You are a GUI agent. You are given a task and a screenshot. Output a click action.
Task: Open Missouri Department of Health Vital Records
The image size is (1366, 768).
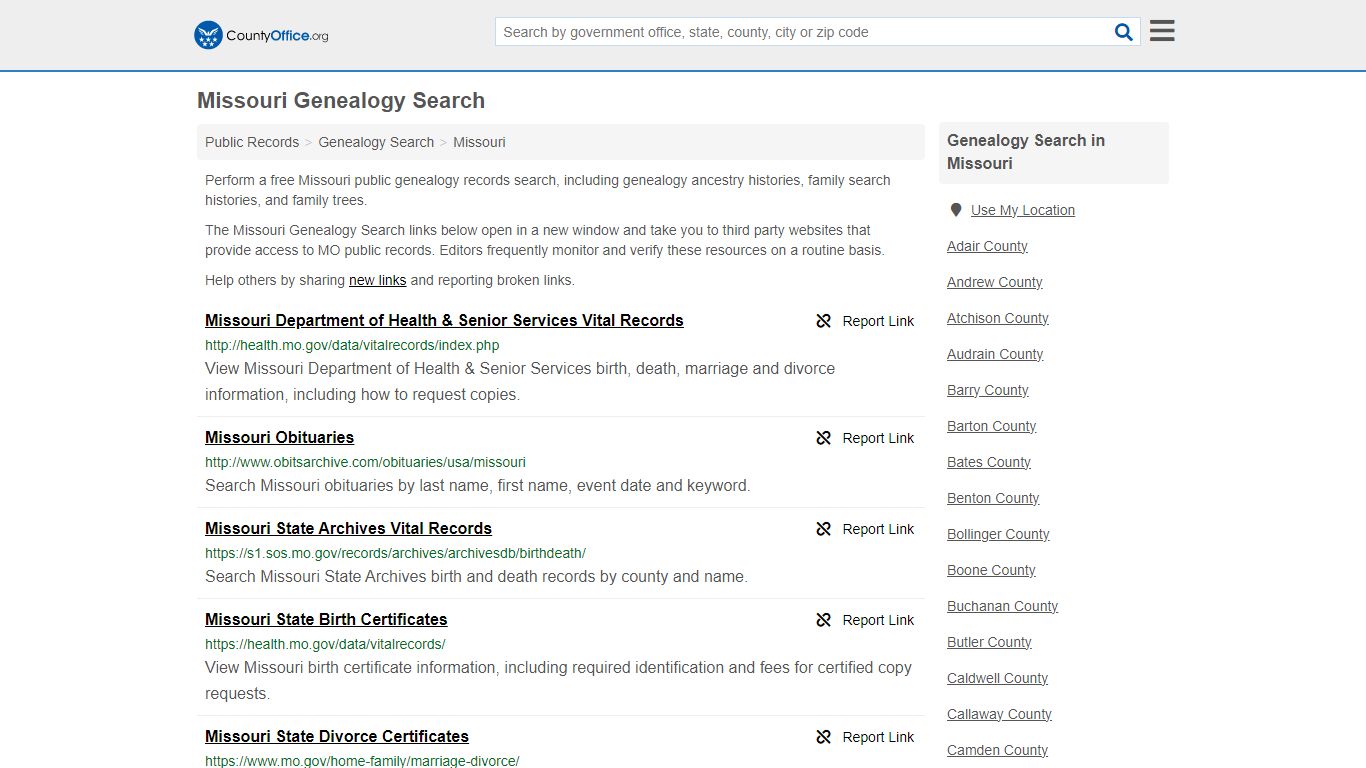pos(444,320)
